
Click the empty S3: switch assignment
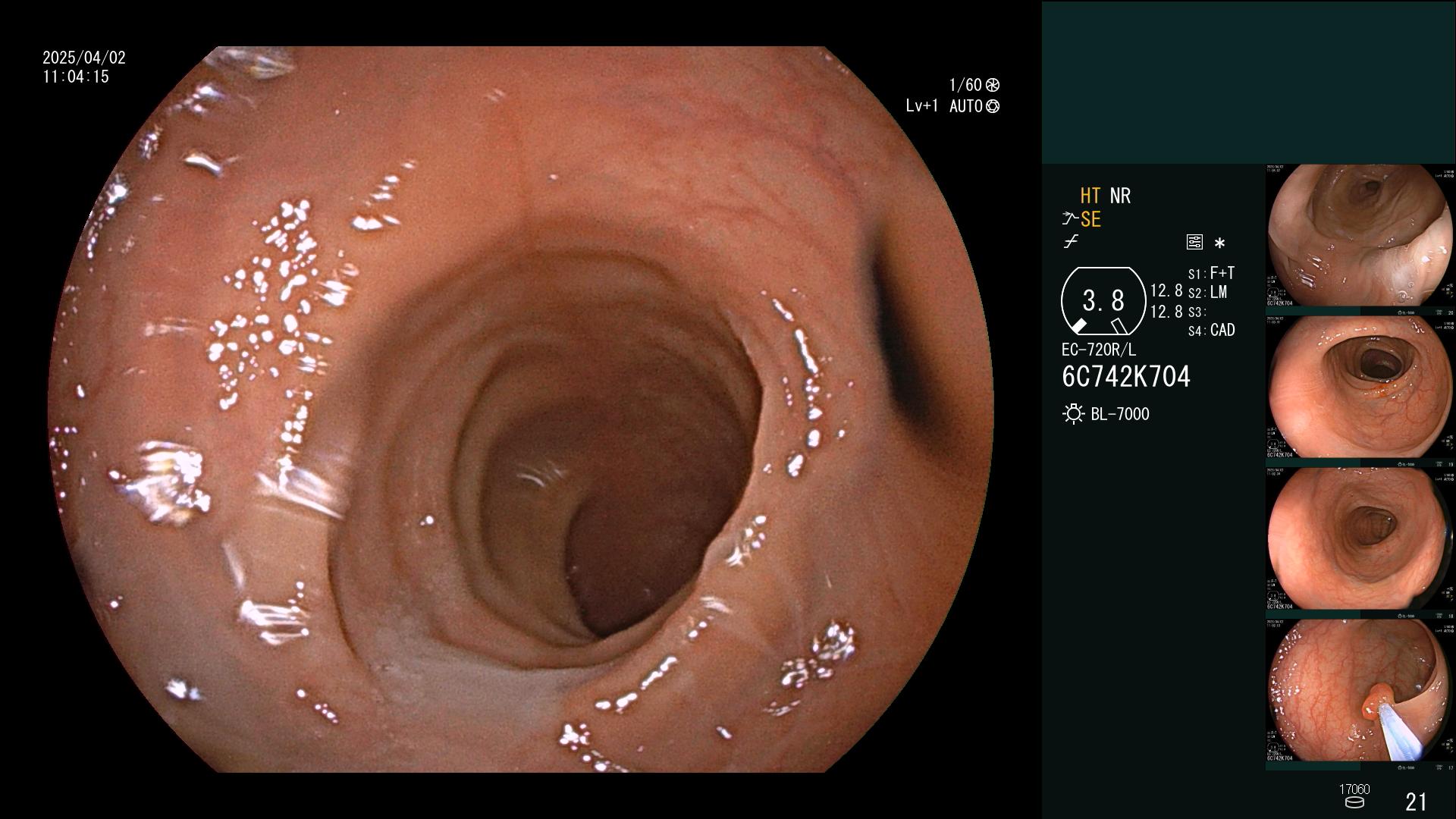[1197, 312]
